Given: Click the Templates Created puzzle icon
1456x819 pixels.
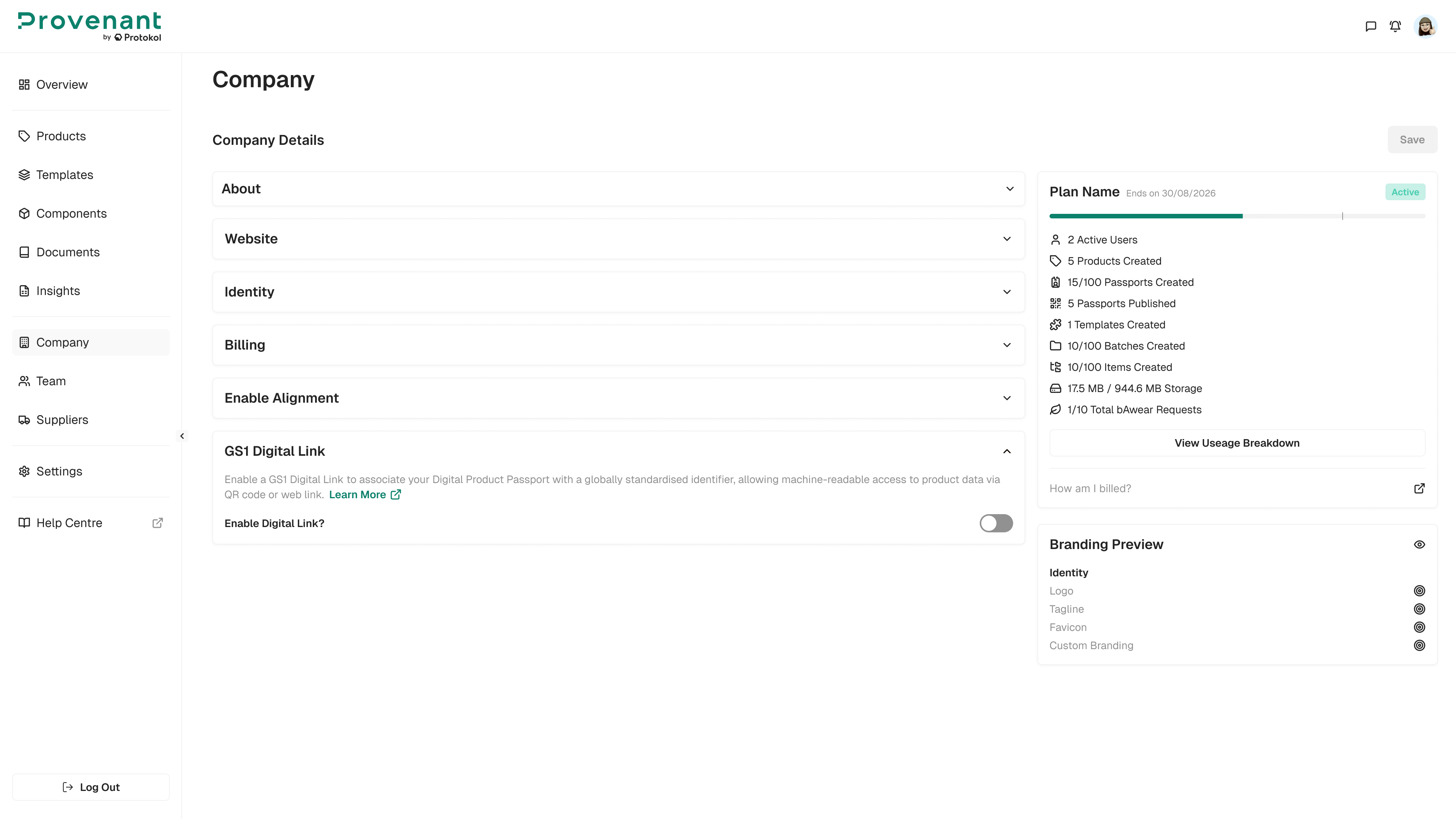Looking at the screenshot, I should (x=1055, y=325).
